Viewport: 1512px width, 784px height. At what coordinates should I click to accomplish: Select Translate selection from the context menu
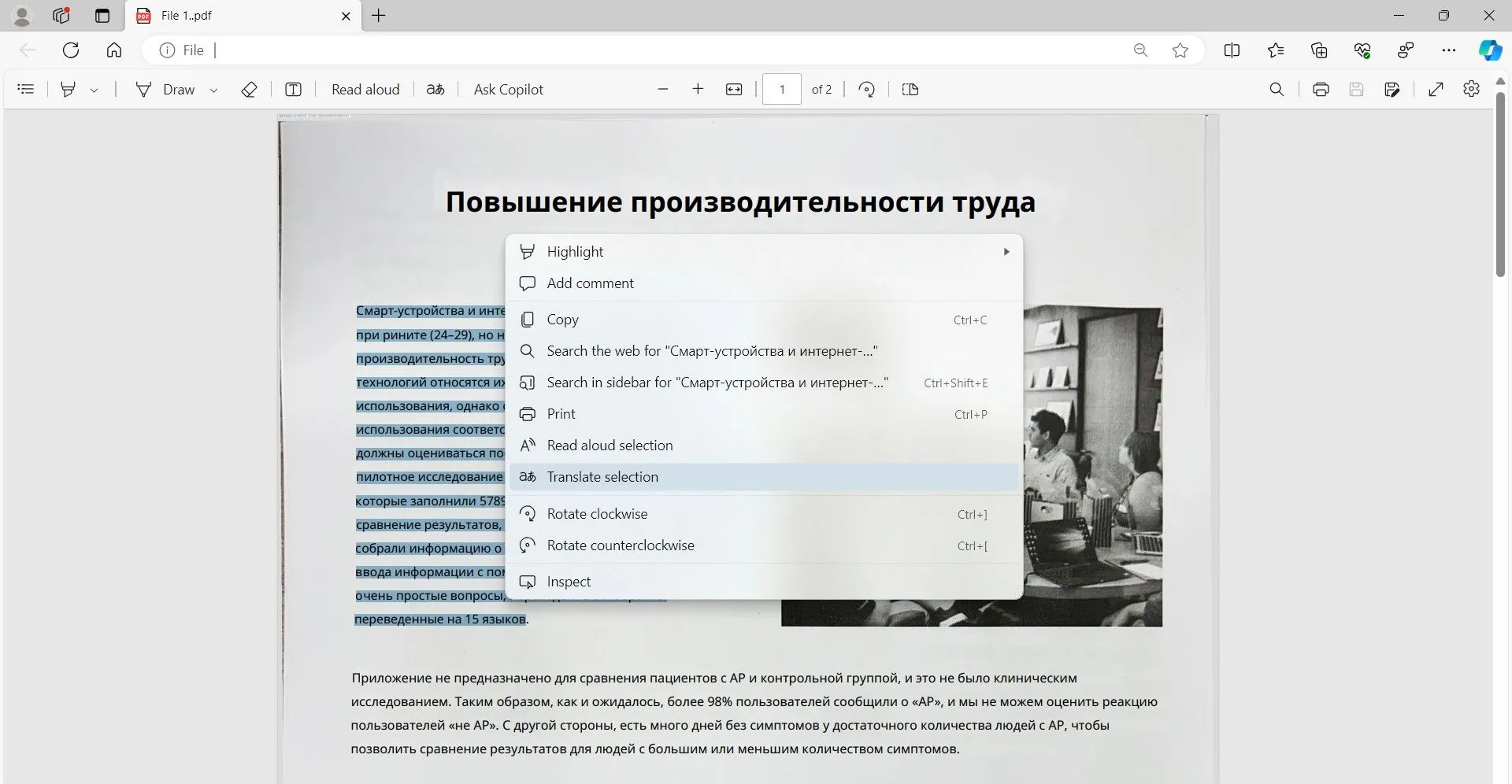click(602, 476)
